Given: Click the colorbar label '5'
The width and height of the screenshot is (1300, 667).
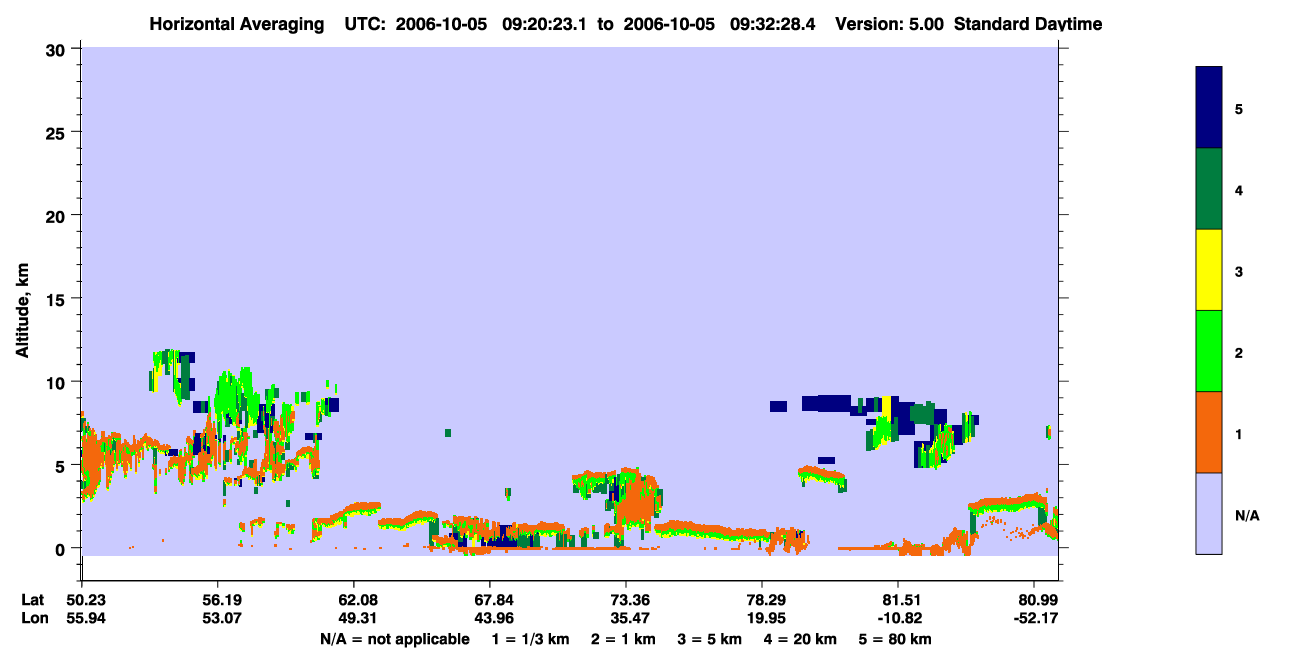Looking at the screenshot, I should 1239,108.
